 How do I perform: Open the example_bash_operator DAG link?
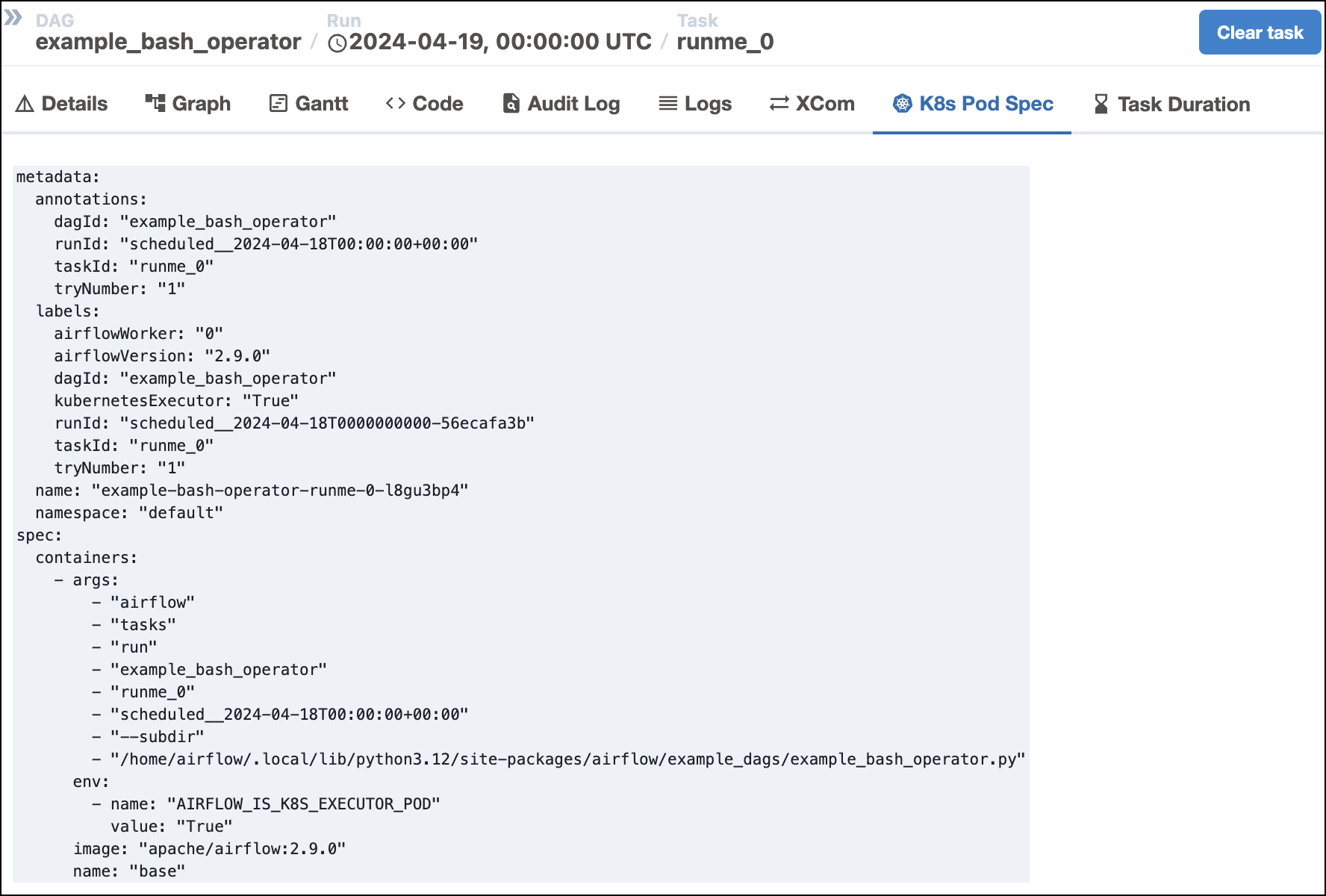point(169,43)
